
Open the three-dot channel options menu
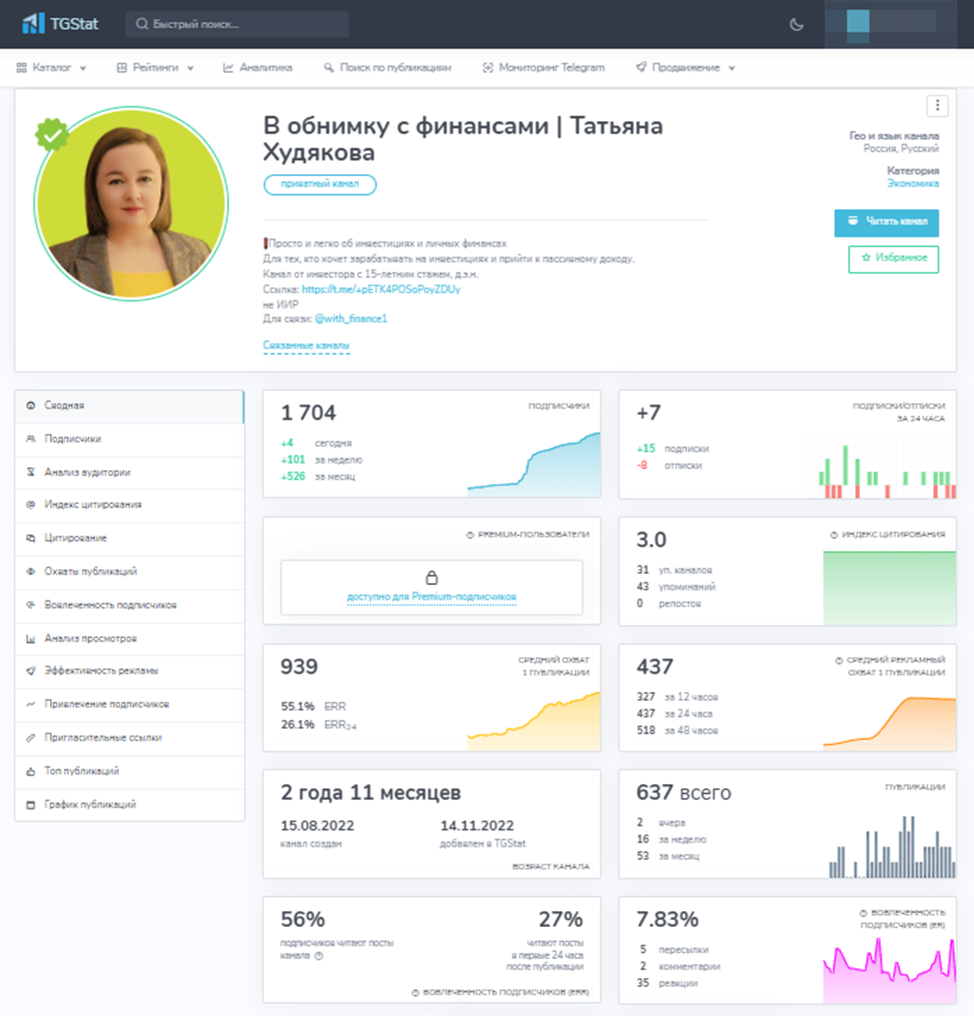click(936, 106)
